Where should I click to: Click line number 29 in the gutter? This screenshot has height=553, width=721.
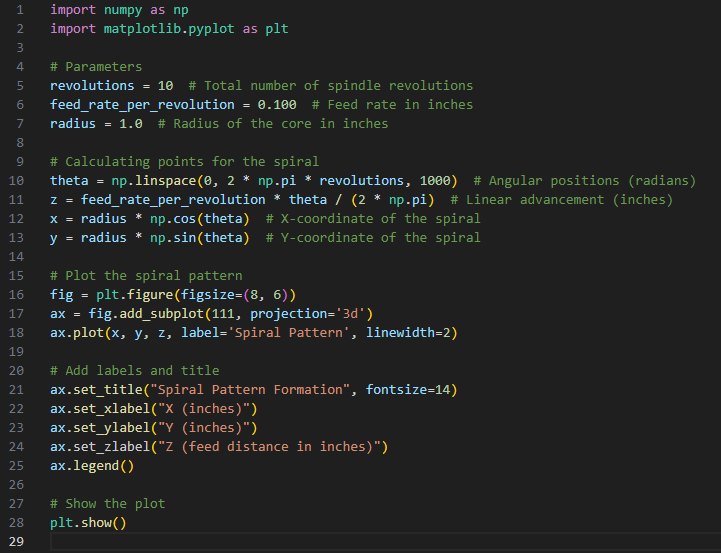point(16,542)
